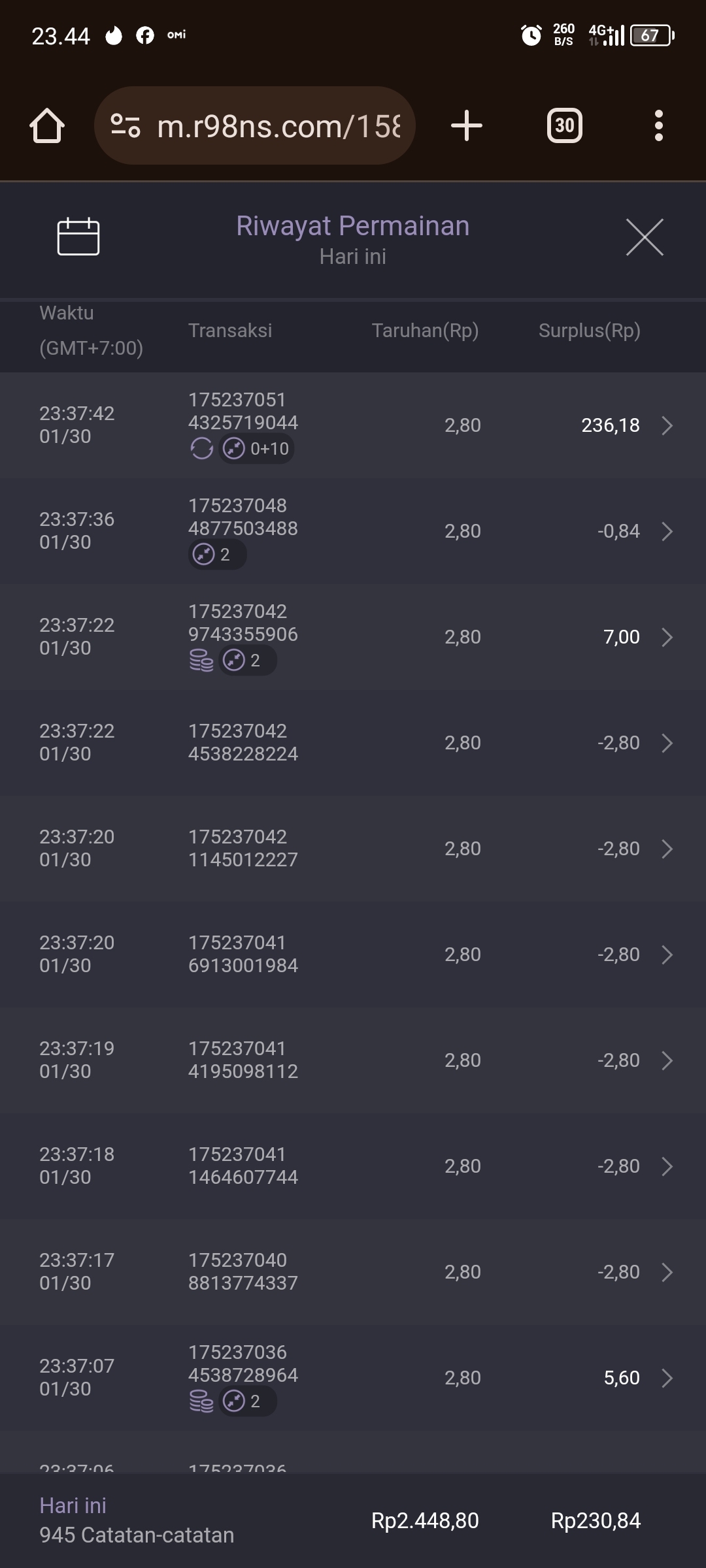Tap the Hari ini summary label
Viewport: 706px width, 1568px height.
click(73, 1505)
